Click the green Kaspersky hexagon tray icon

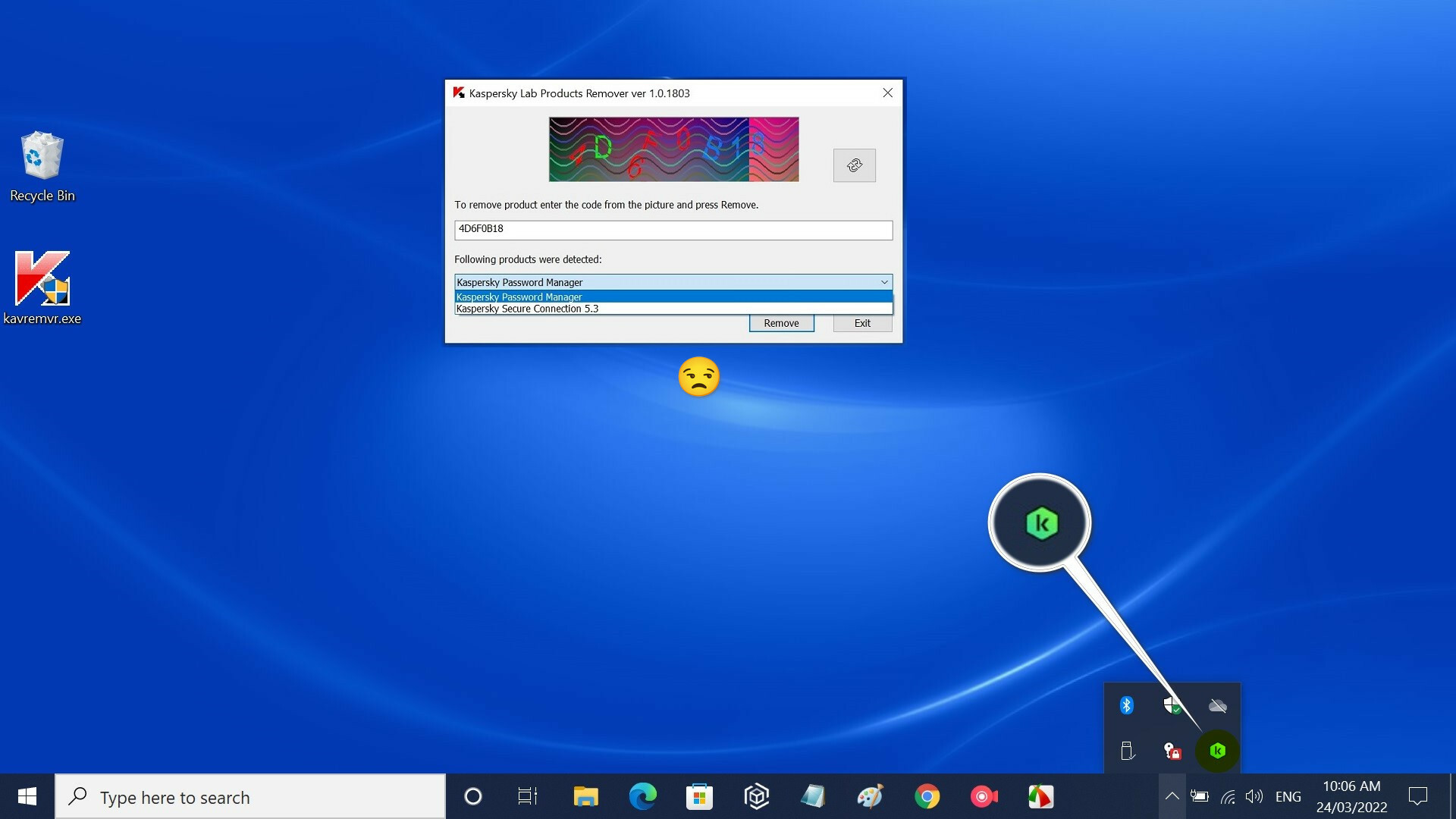tap(1218, 751)
